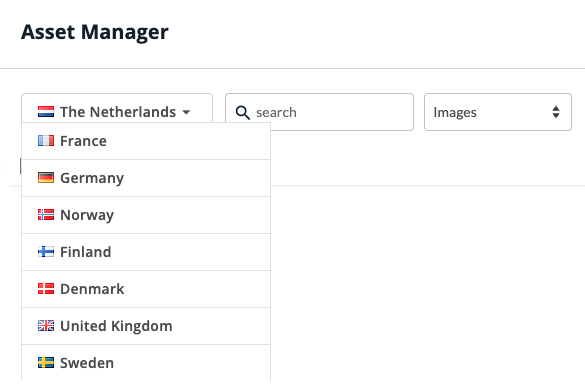Select Finland menu entry

pos(146,252)
